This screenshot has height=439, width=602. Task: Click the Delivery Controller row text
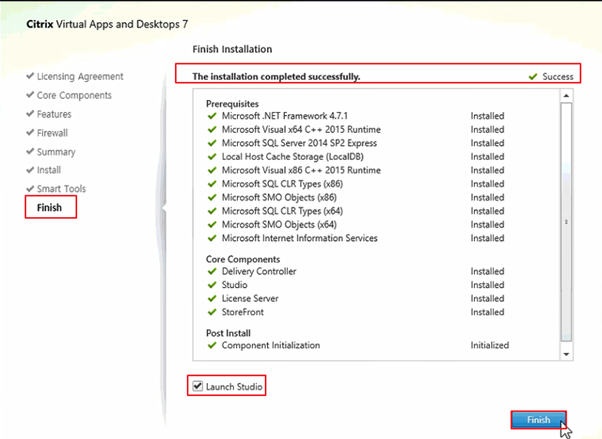click(x=259, y=271)
